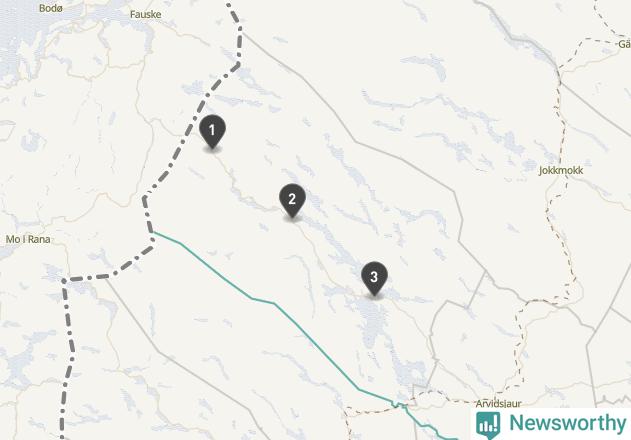The width and height of the screenshot is (631, 440).
Task: Click the Newsworthy bar-chart logo icon
Action: pyautogui.click(x=488, y=425)
